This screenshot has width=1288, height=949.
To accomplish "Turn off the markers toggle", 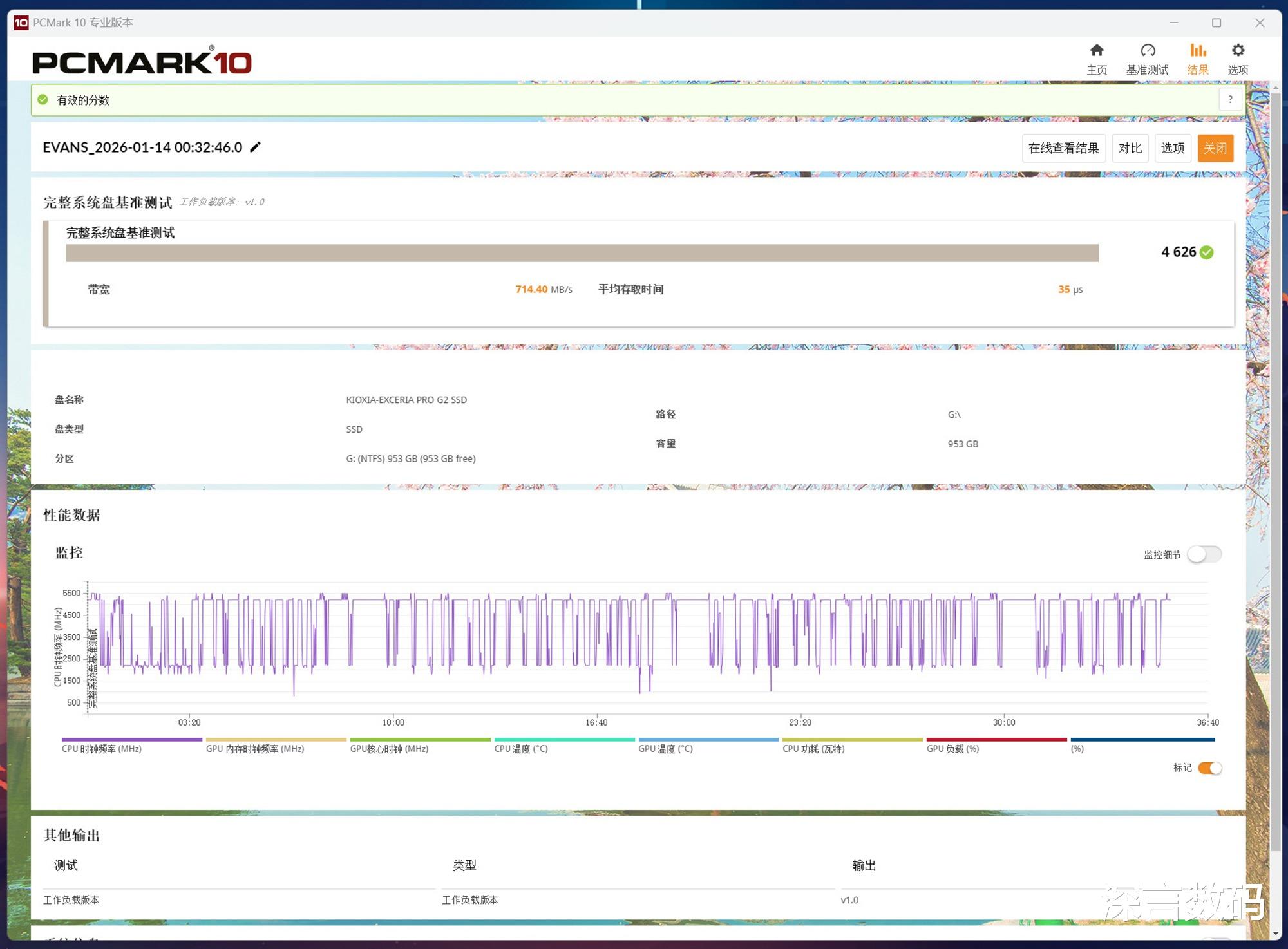I will click(1209, 767).
